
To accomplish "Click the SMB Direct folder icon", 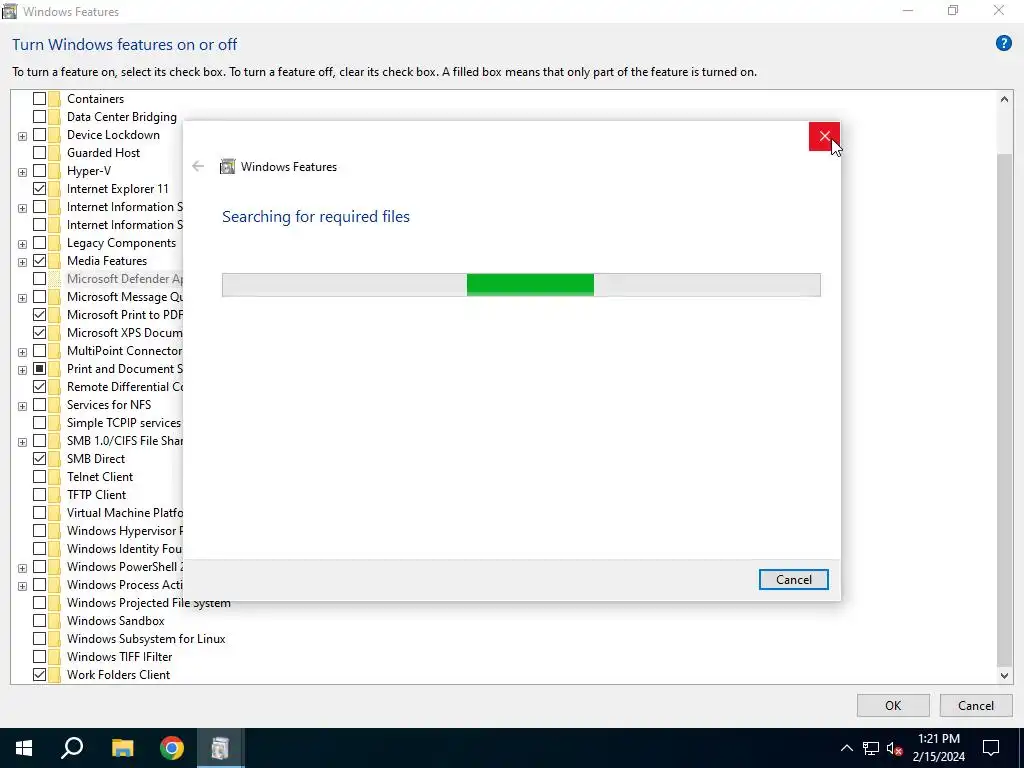I will coord(54,458).
